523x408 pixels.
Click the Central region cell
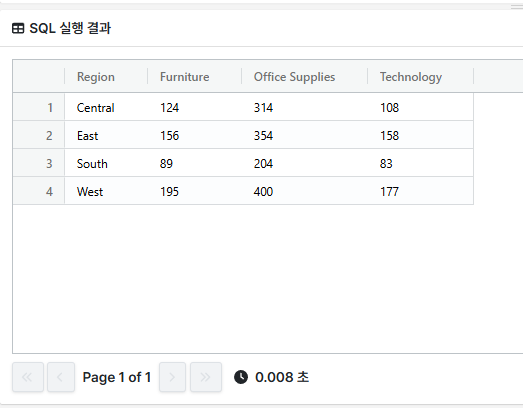pos(106,107)
